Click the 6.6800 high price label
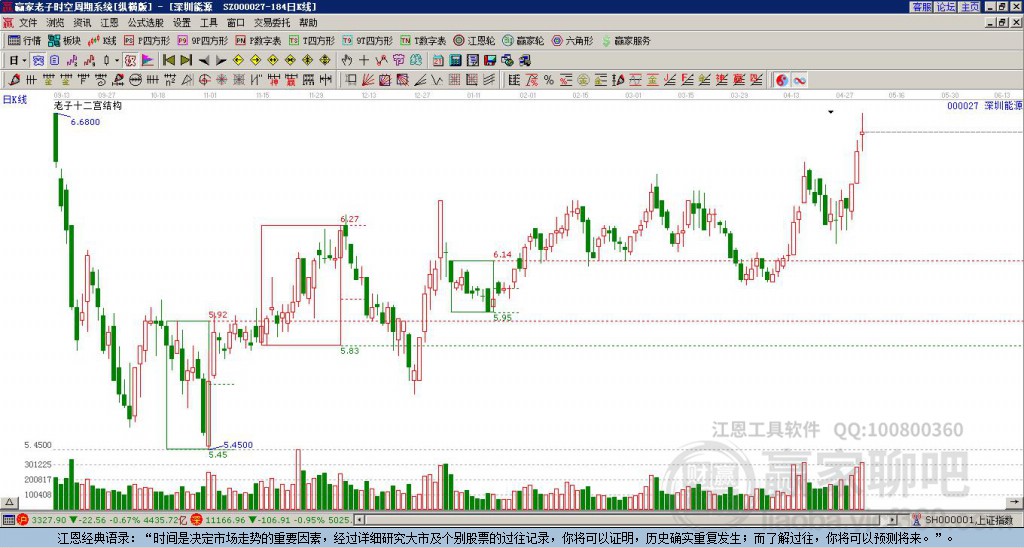This screenshot has height=548, width=1024. (86, 122)
